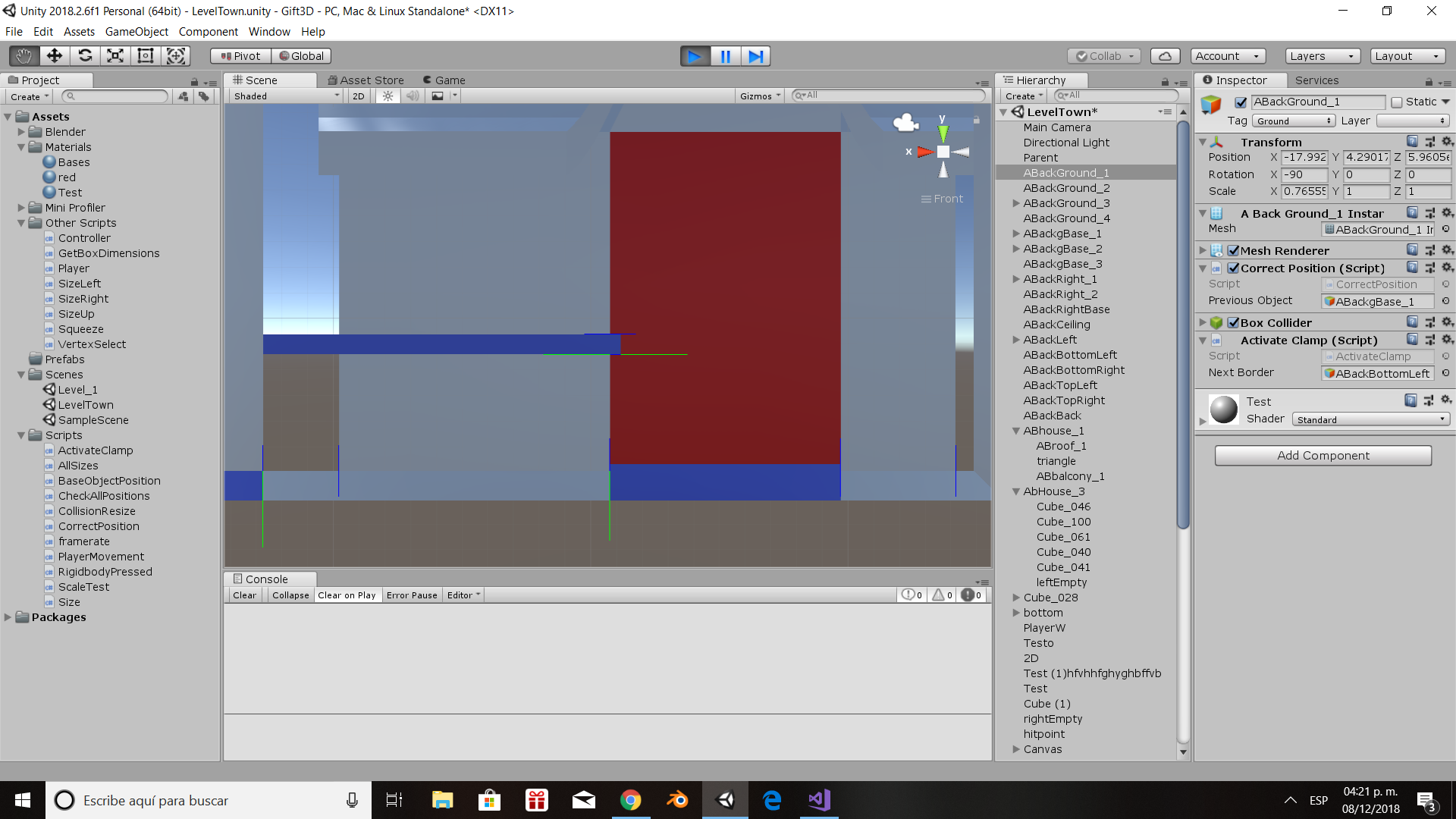Toggle 2D scene view mode
The image size is (1456, 819).
pyautogui.click(x=359, y=96)
